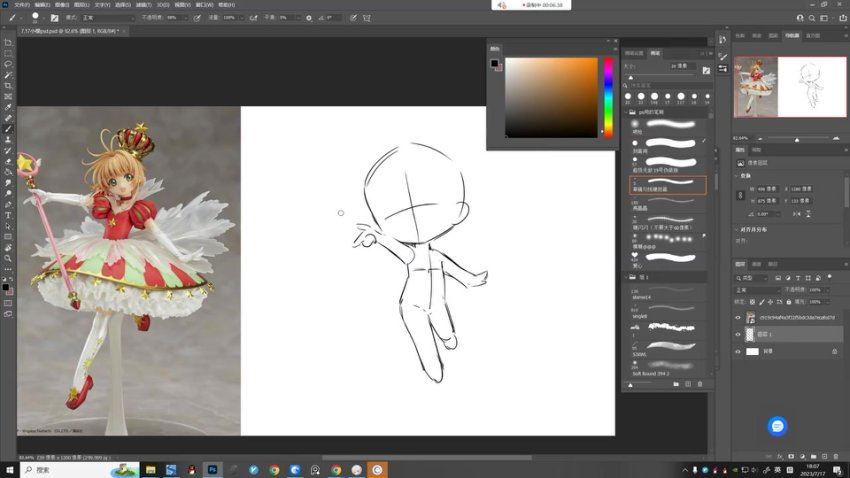The width and height of the screenshot is (850, 478).
Task: Open the layer filter type dropdown
Action: pyautogui.click(x=751, y=278)
